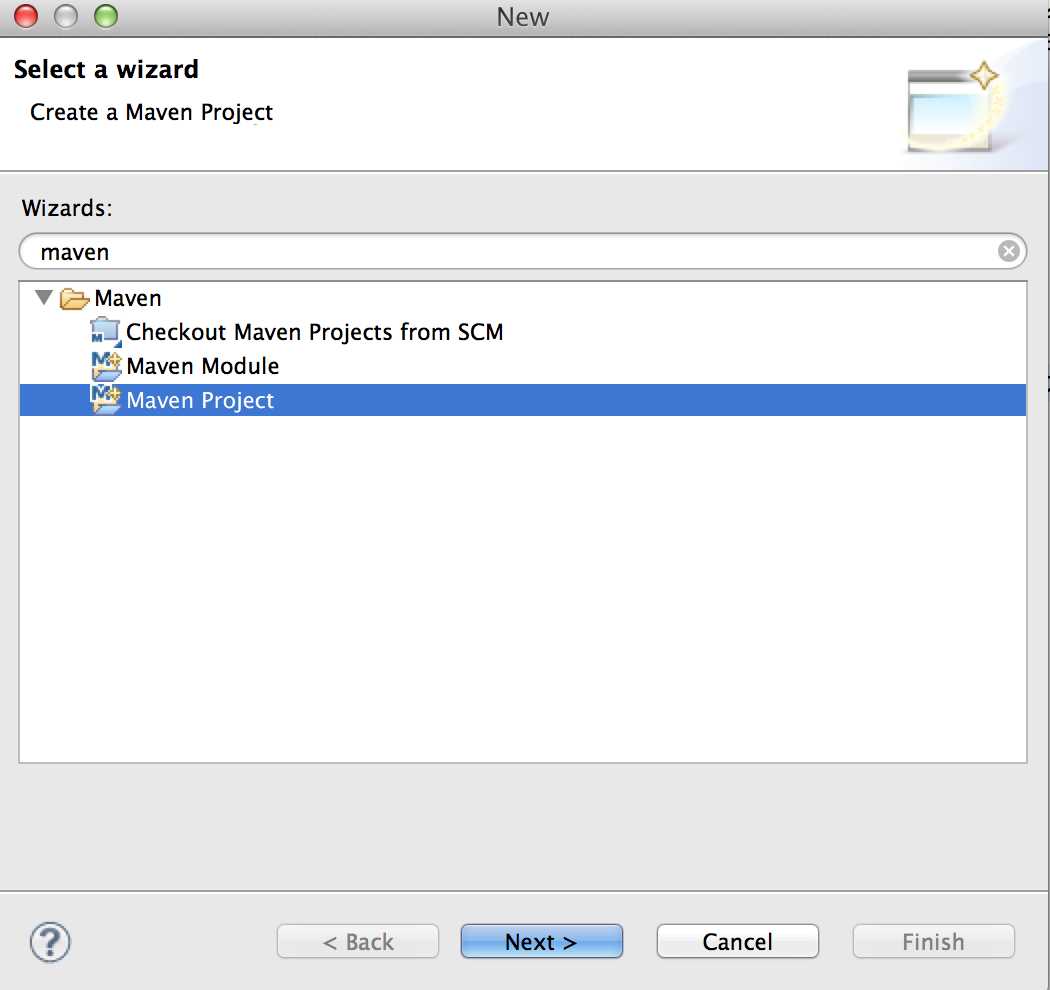Collapse the Maven tree category
Screen dimensions: 1050x990
click(44, 297)
